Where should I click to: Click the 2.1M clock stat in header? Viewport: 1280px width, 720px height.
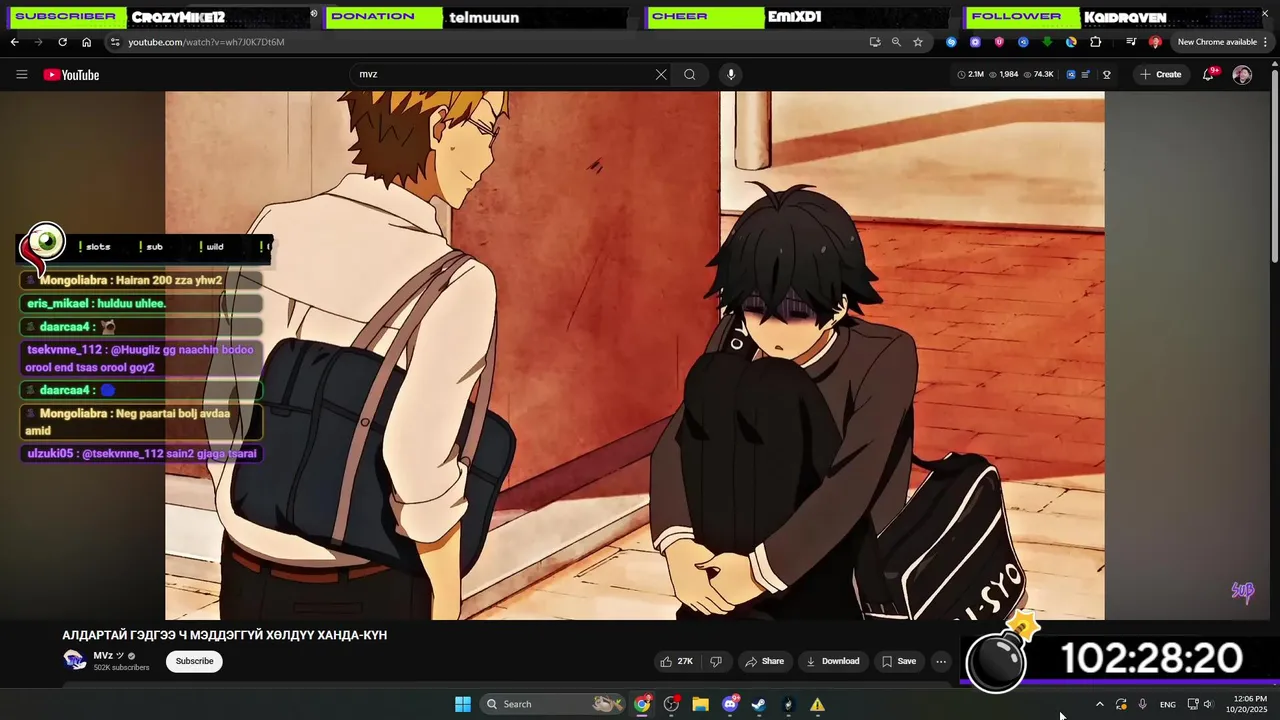[970, 74]
